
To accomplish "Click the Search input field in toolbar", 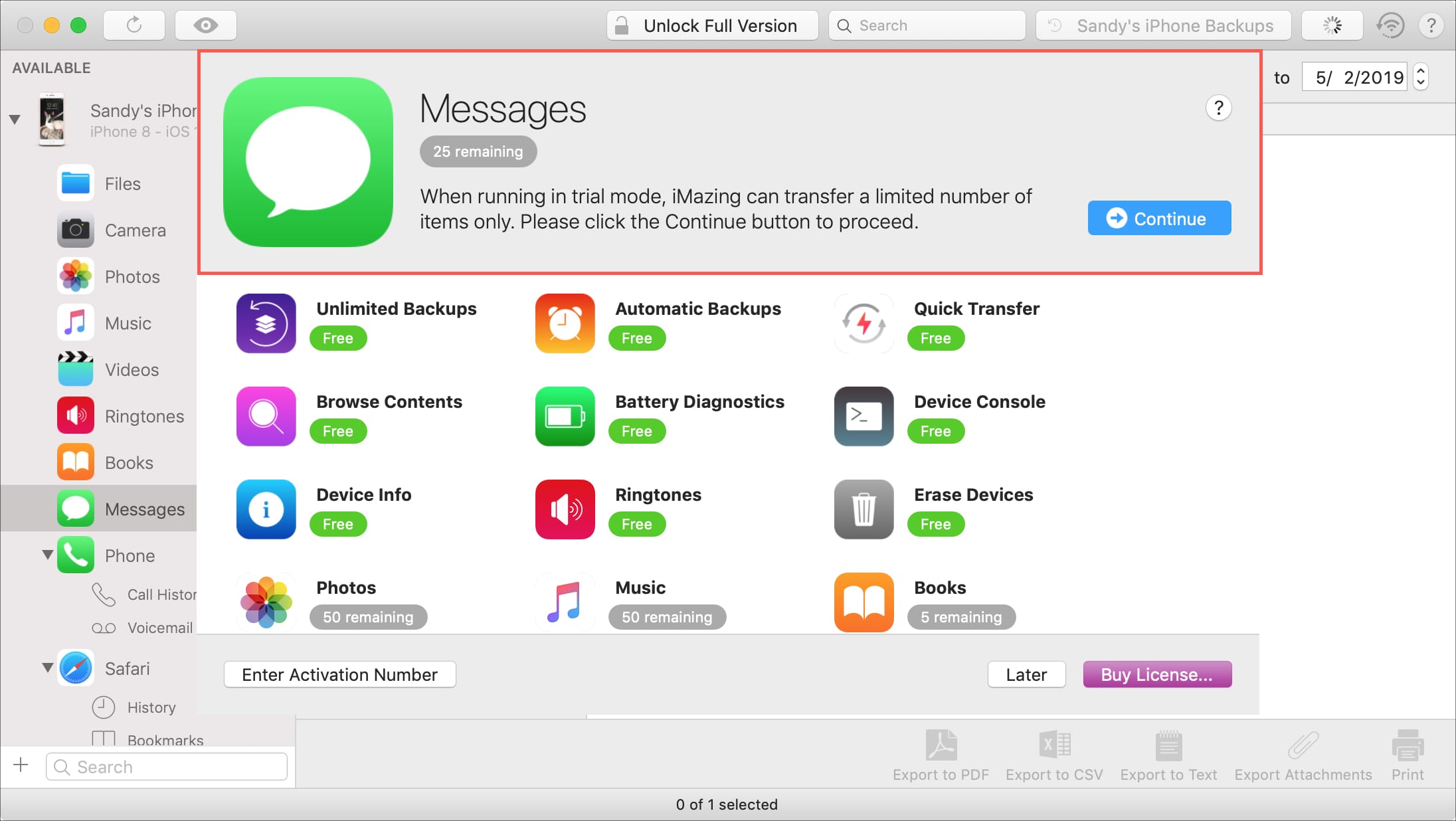I will coord(928,25).
